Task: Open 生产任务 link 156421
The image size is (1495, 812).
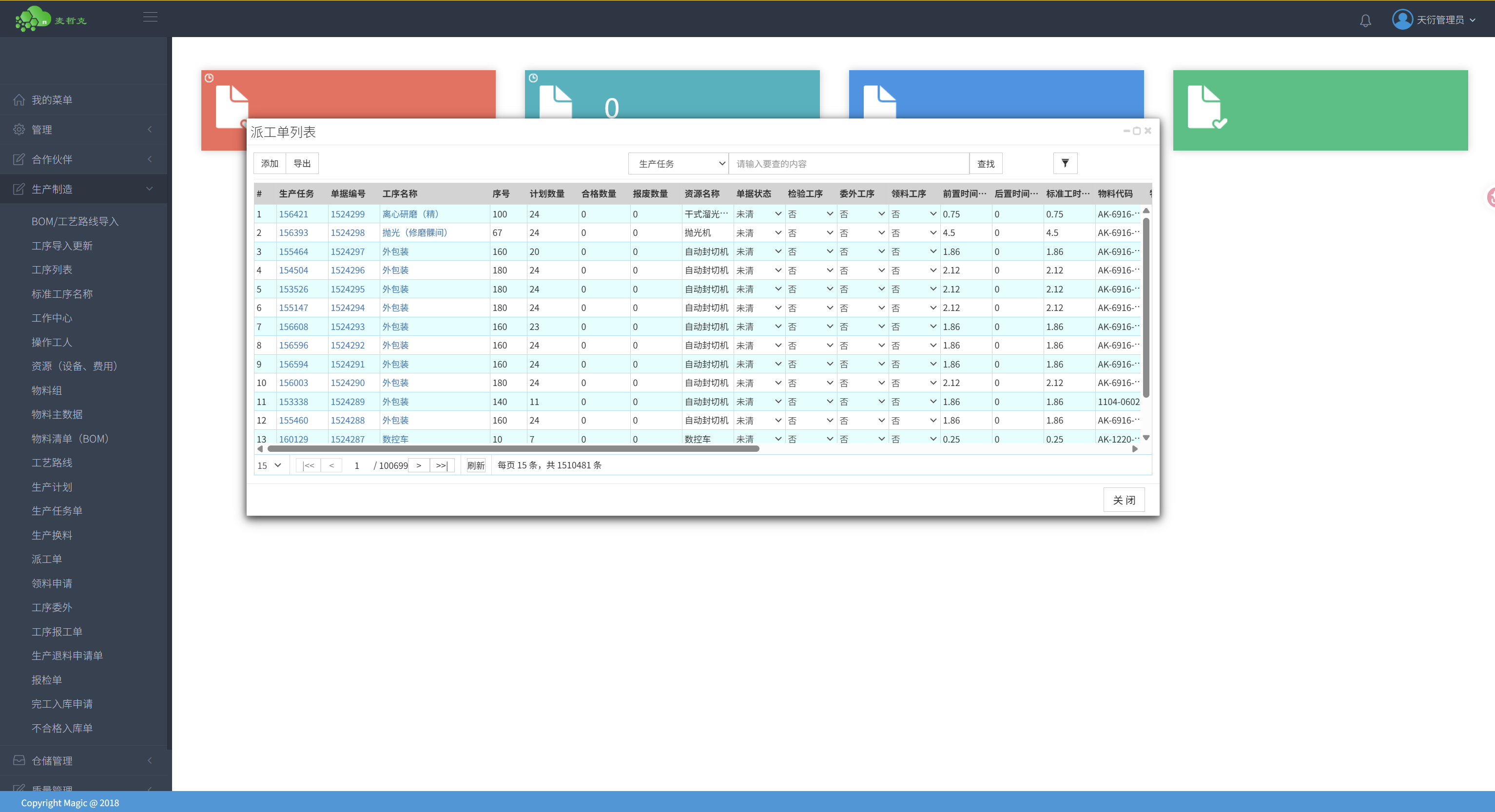Action: click(x=293, y=214)
